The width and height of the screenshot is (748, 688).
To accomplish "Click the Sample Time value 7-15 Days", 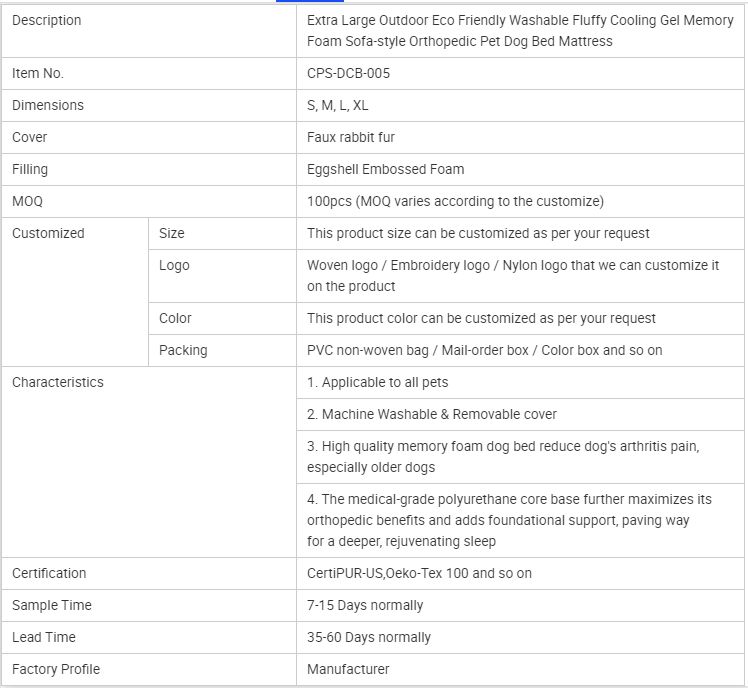I will point(365,605).
